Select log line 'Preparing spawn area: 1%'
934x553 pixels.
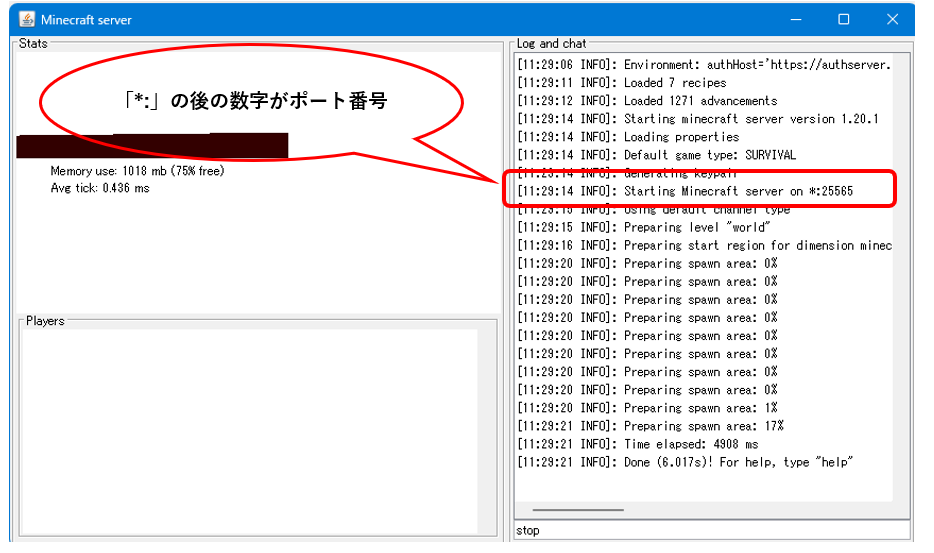coord(647,408)
